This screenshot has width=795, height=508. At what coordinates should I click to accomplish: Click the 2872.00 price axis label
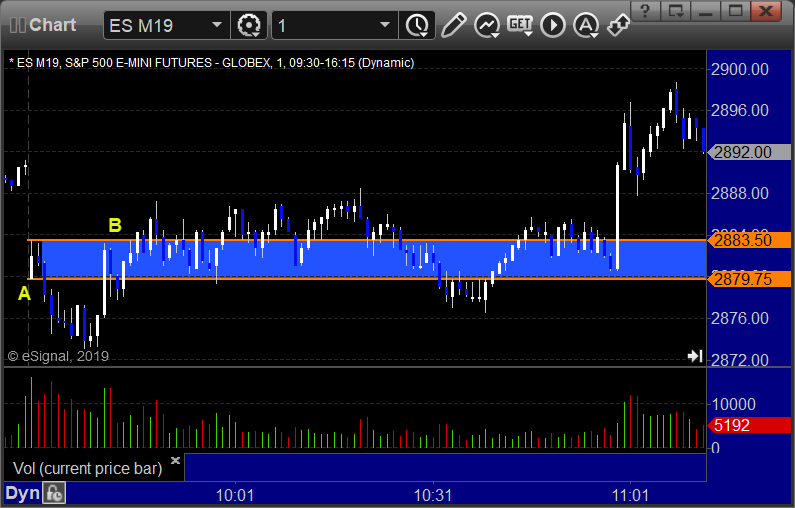[740, 360]
